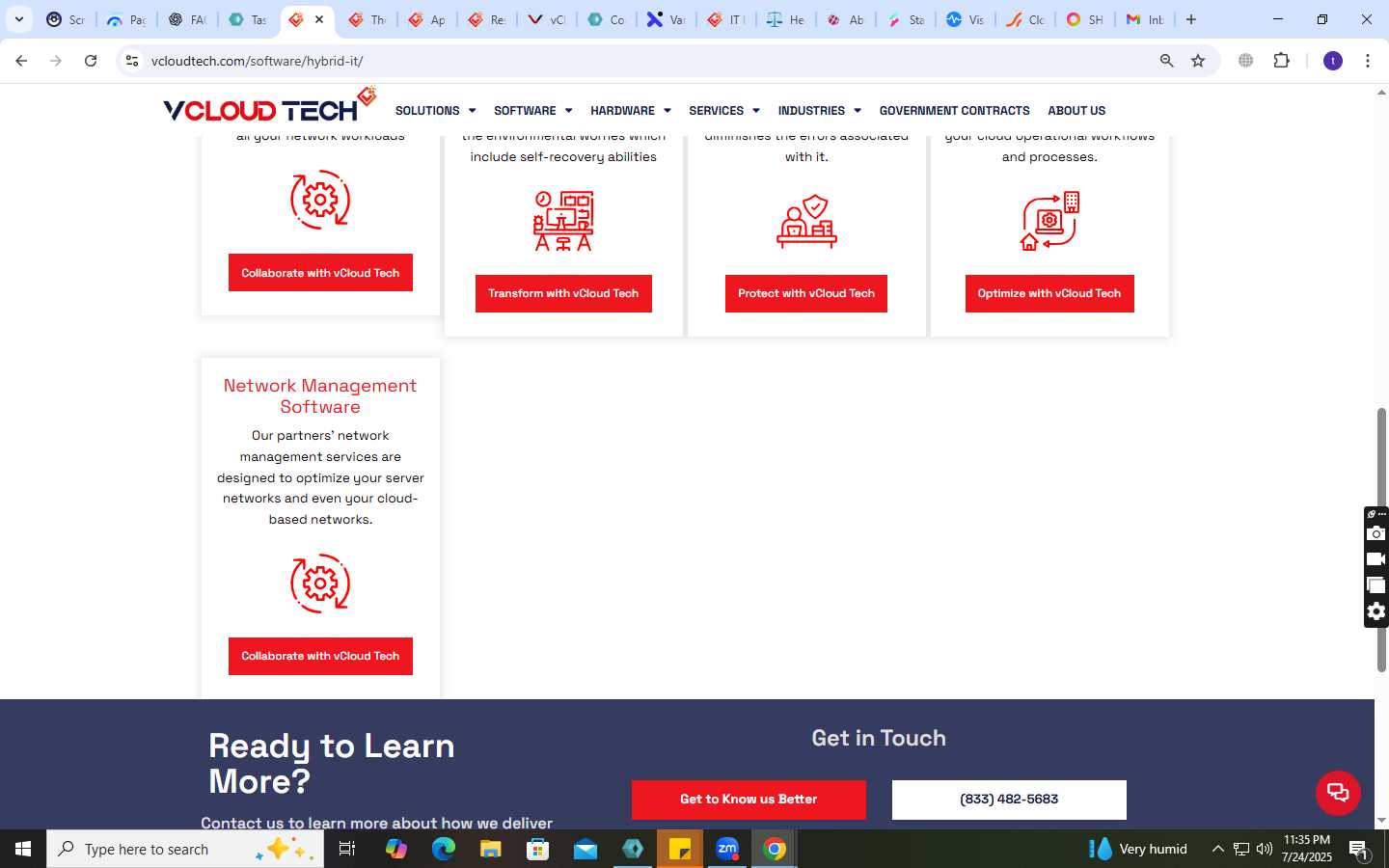This screenshot has height=868, width=1389.
Task: Open Microsoft Edge from the taskbar
Action: tap(444, 849)
